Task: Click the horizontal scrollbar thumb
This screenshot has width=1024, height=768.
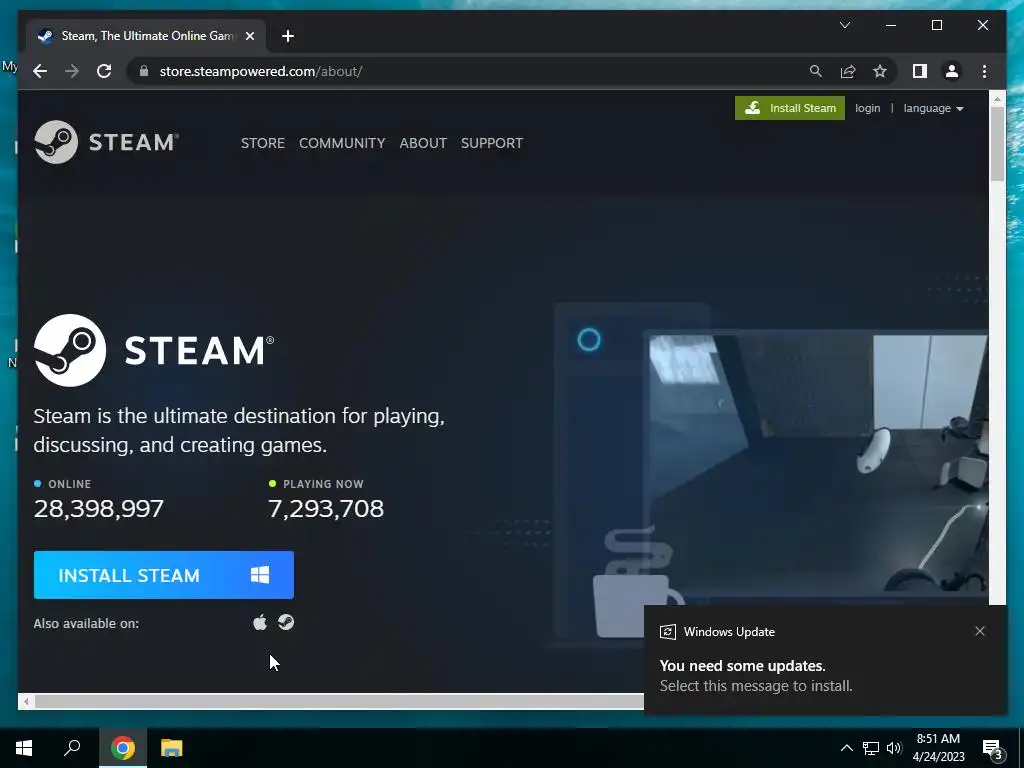Action: [338, 701]
